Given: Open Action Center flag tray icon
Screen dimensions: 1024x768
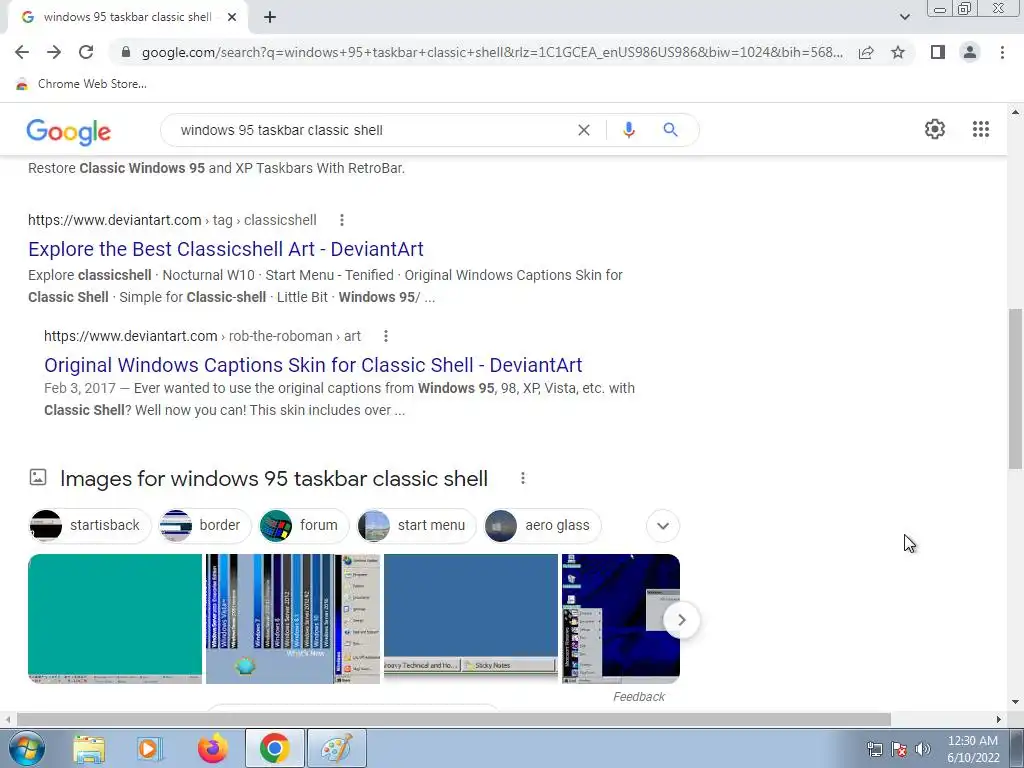Looking at the screenshot, I should (899, 749).
